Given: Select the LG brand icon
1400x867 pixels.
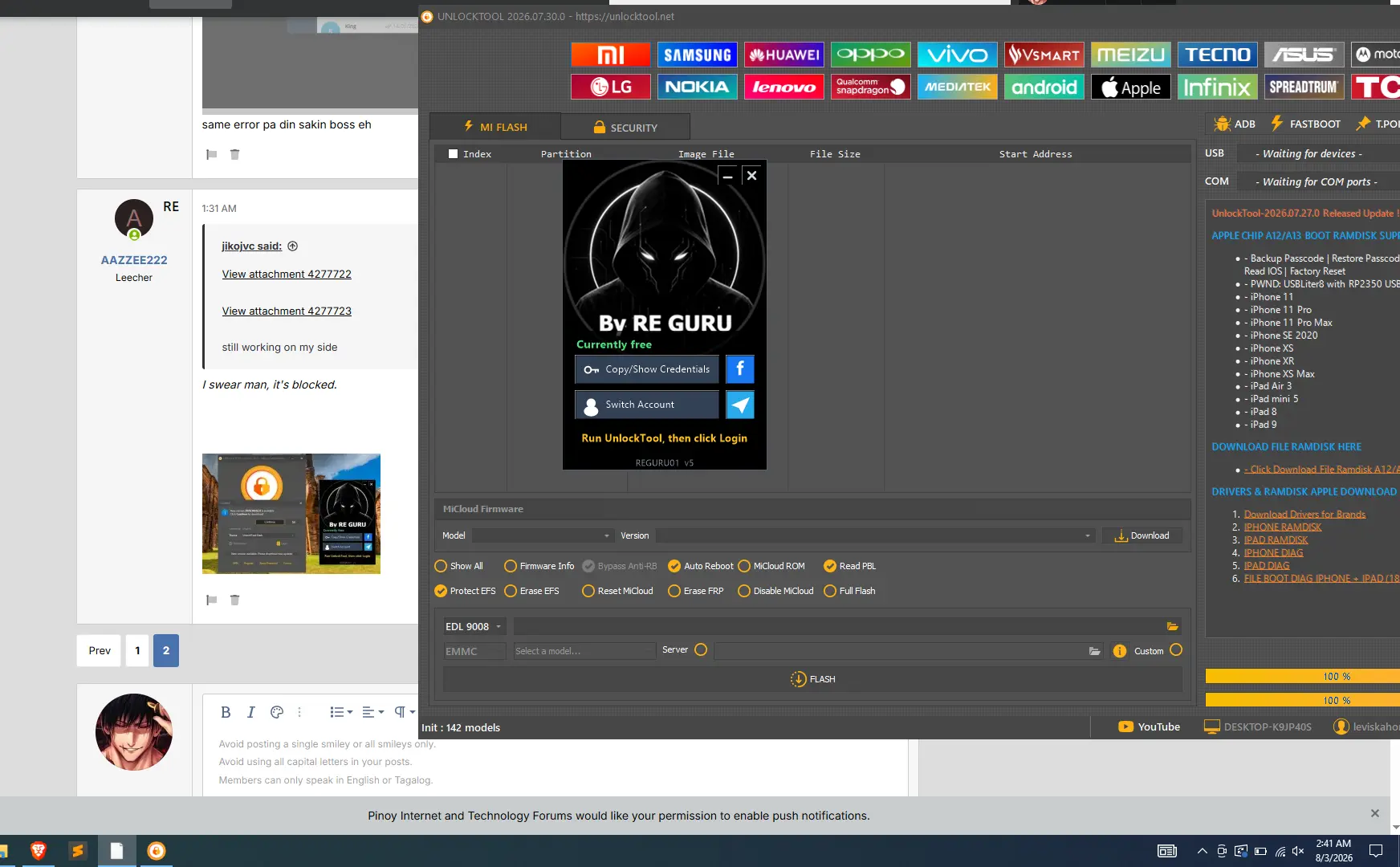Looking at the screenshot, I should click(611, 87).
